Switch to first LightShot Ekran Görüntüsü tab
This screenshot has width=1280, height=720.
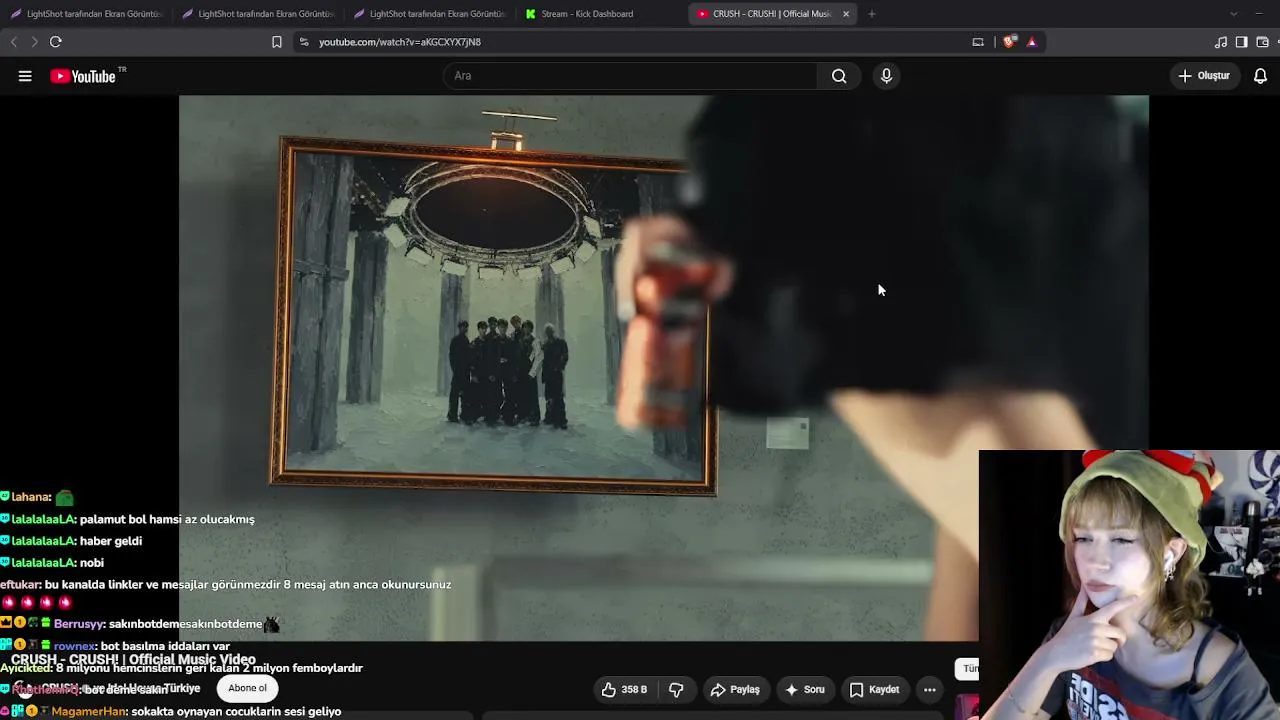tap(86, 14)
